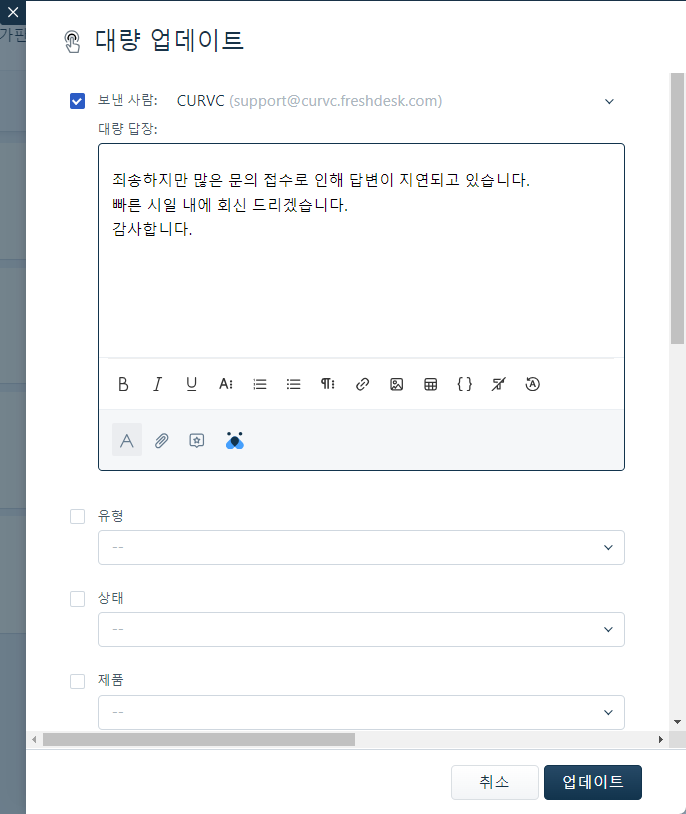Close the bulk update panel
The image size is (686, 814).
point(13,12)
